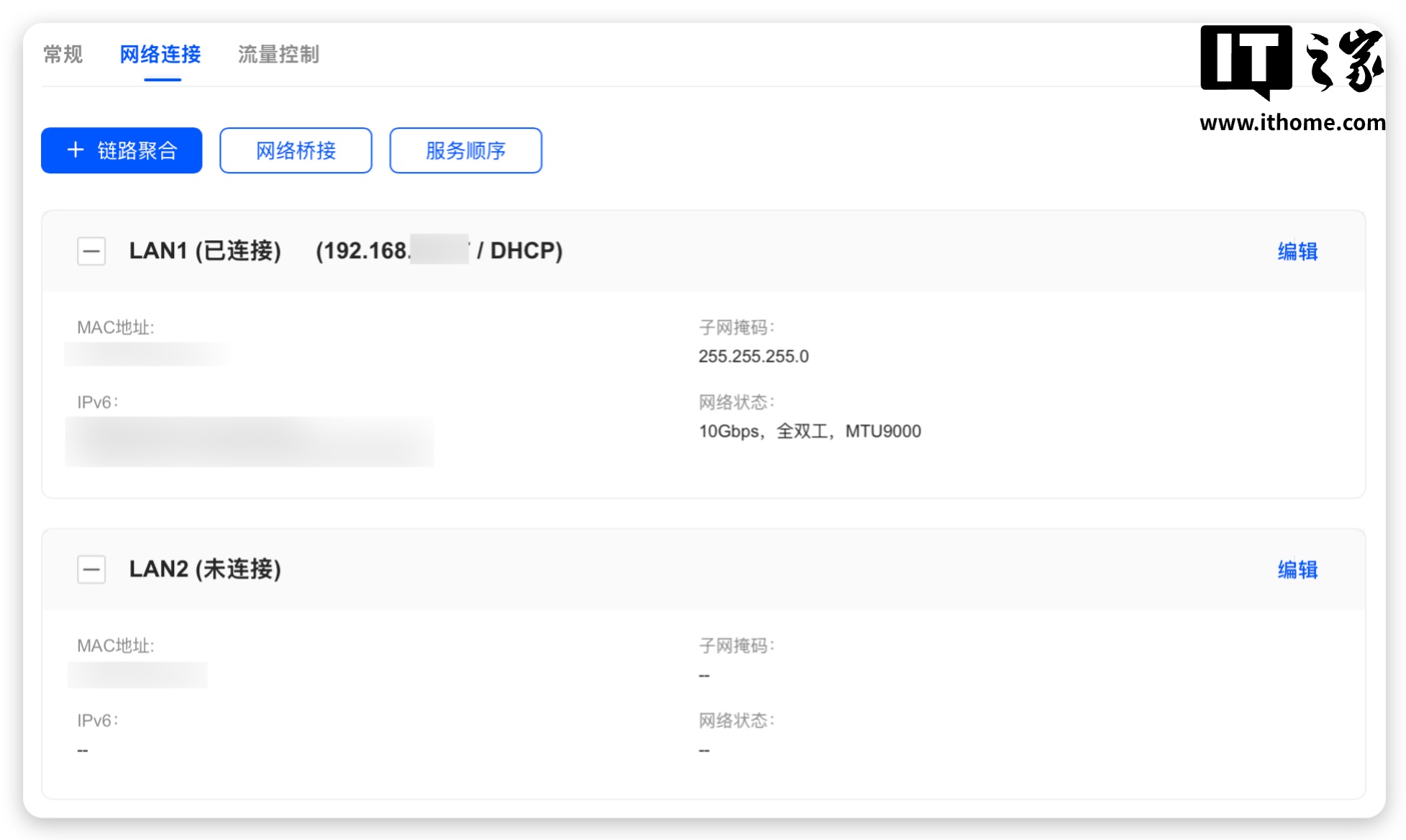
Task: Click the LAN1 IPv6 label
Action: (x=98, y=402)
